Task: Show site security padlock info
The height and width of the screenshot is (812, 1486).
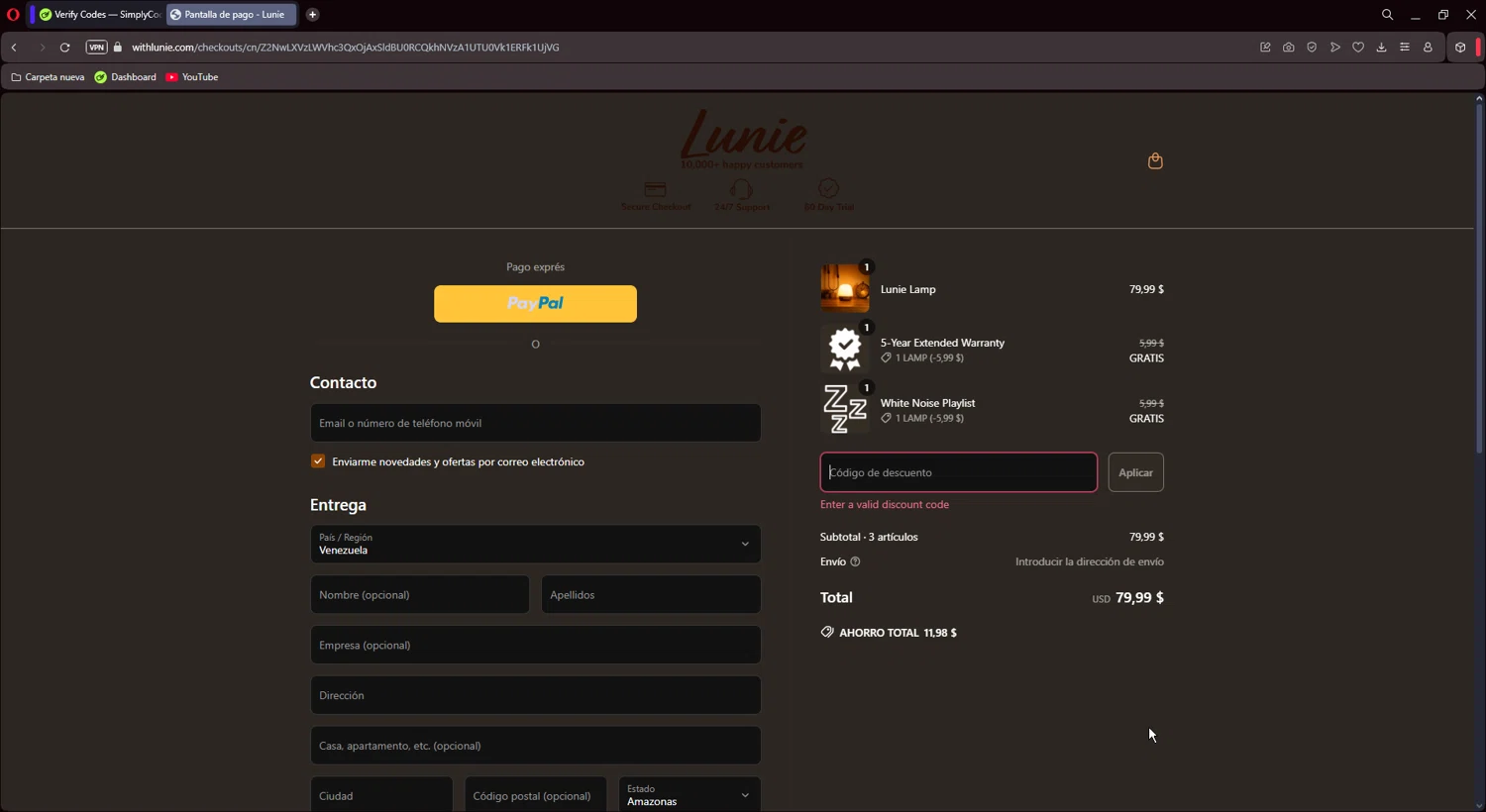Action: click(118, 48)
